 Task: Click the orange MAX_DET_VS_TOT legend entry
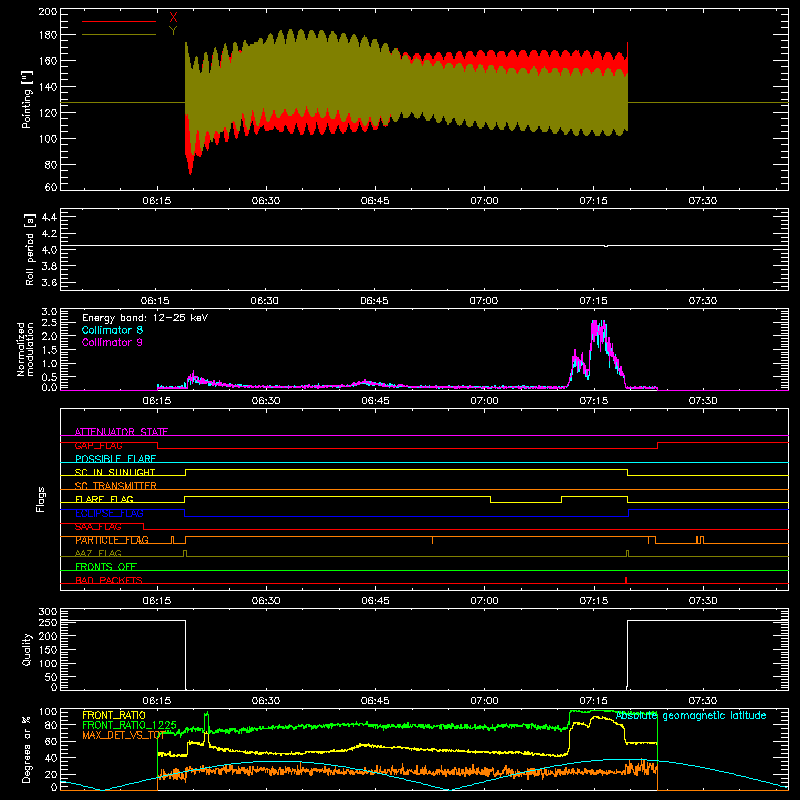tap(123, 735)
